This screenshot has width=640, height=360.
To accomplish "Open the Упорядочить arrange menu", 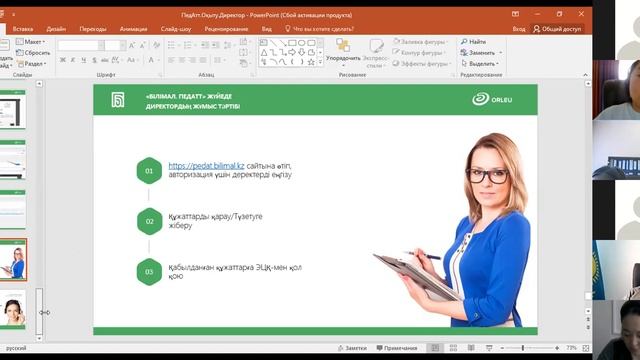I will pyautogui.click(x=343, y=52).
